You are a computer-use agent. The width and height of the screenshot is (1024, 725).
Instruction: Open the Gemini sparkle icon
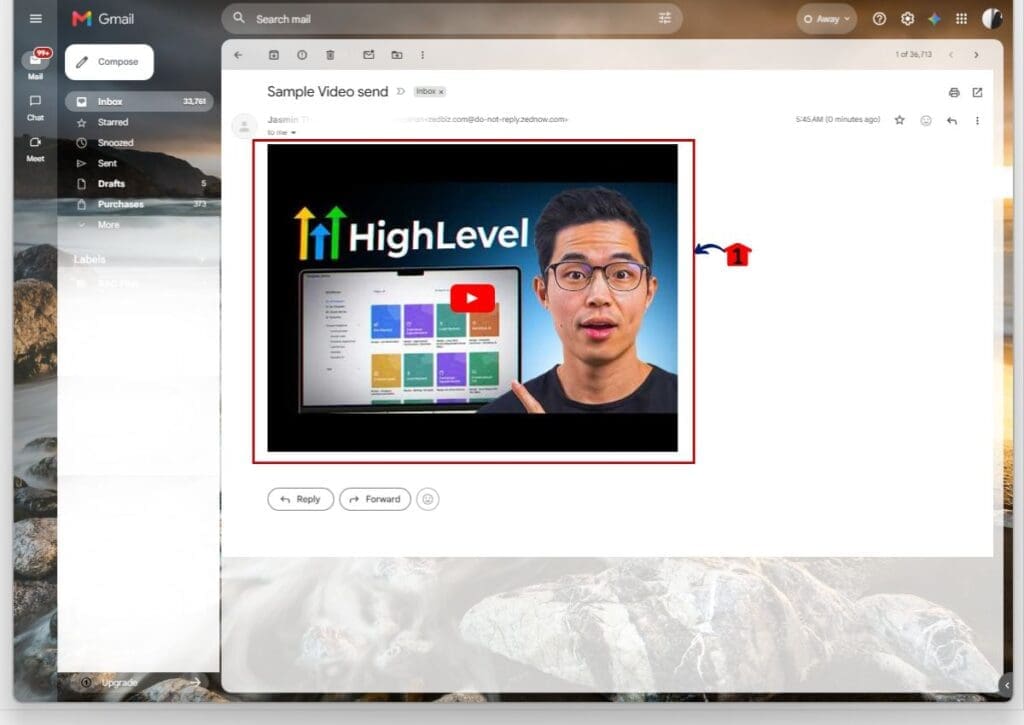click(935, 19)
